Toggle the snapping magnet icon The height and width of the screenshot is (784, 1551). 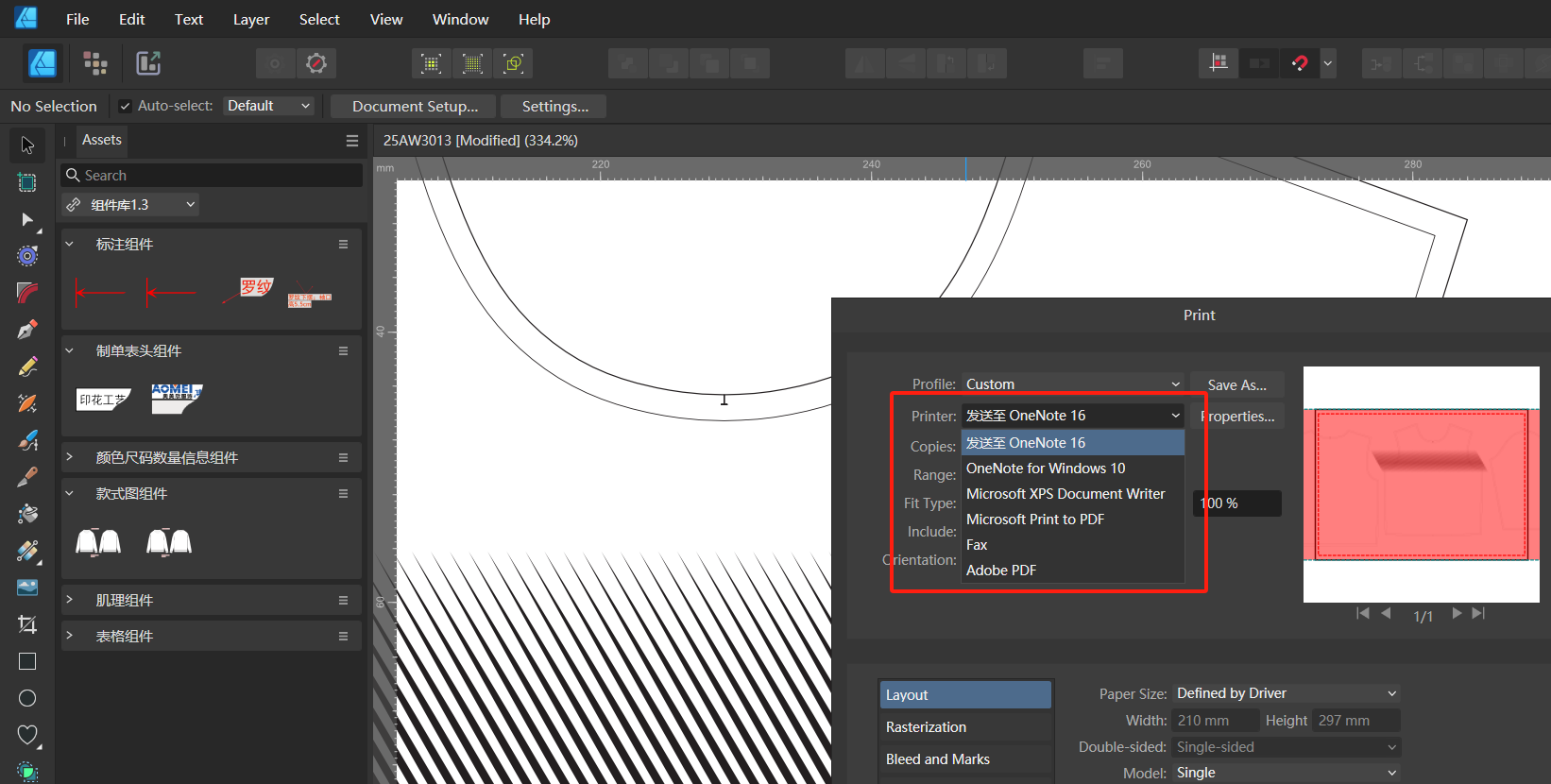click(1300, 63)
